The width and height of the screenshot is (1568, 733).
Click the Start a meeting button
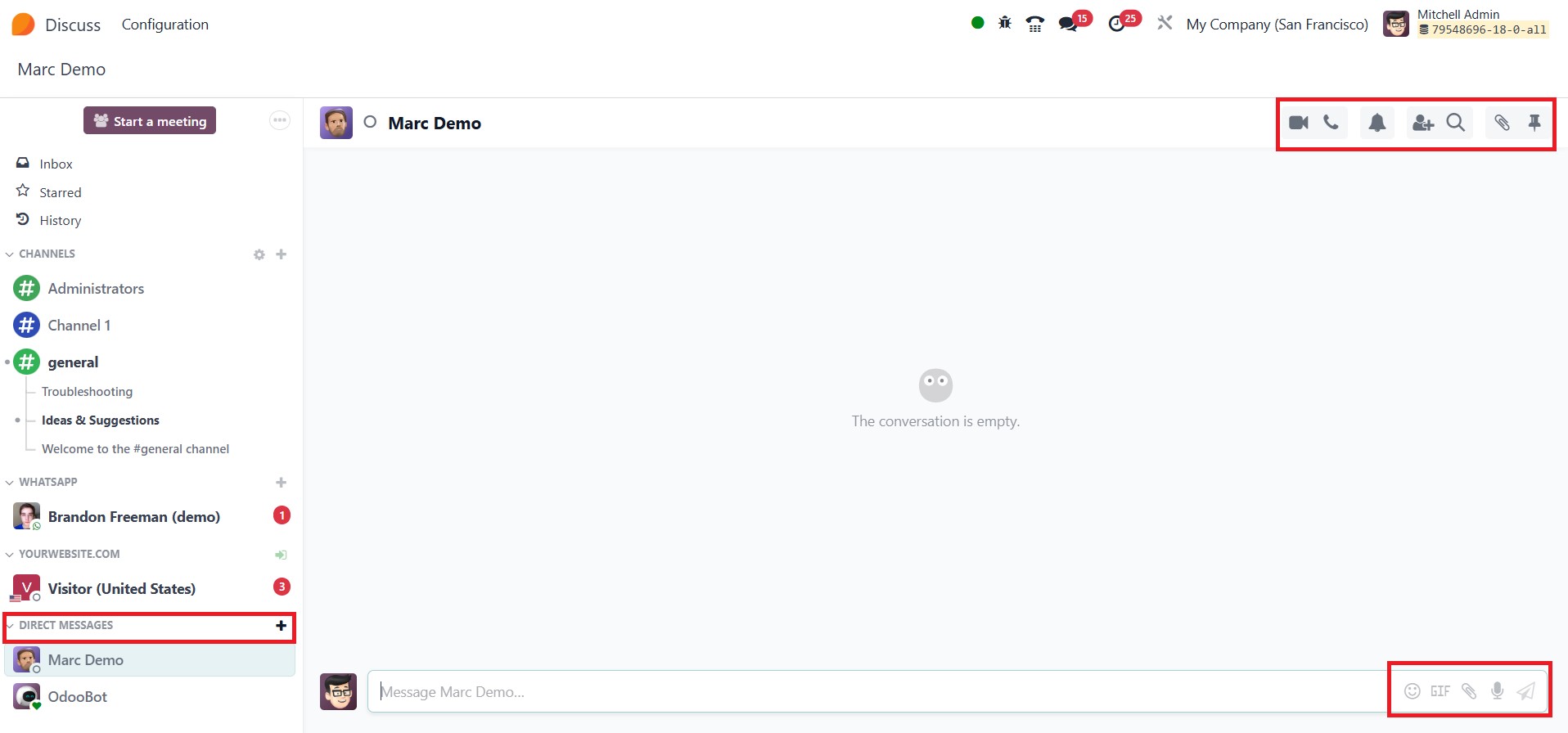click(150, 121)
